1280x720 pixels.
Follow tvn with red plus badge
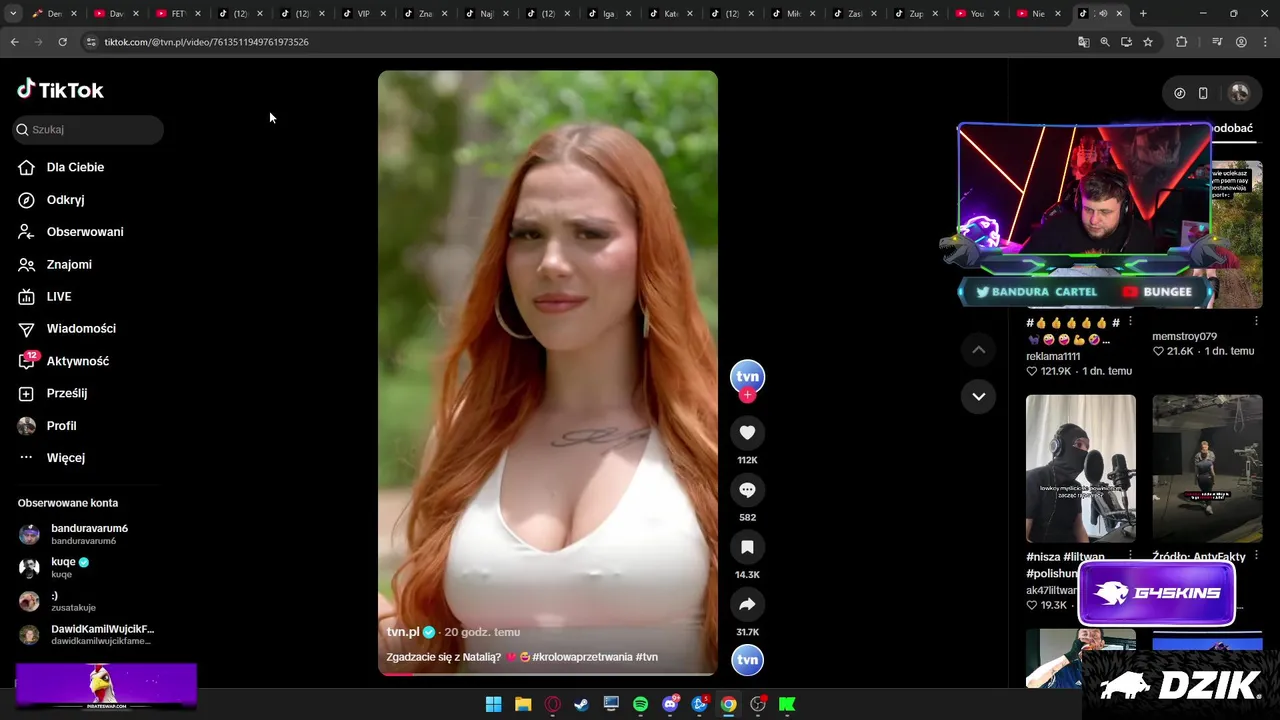pos(747,395)
